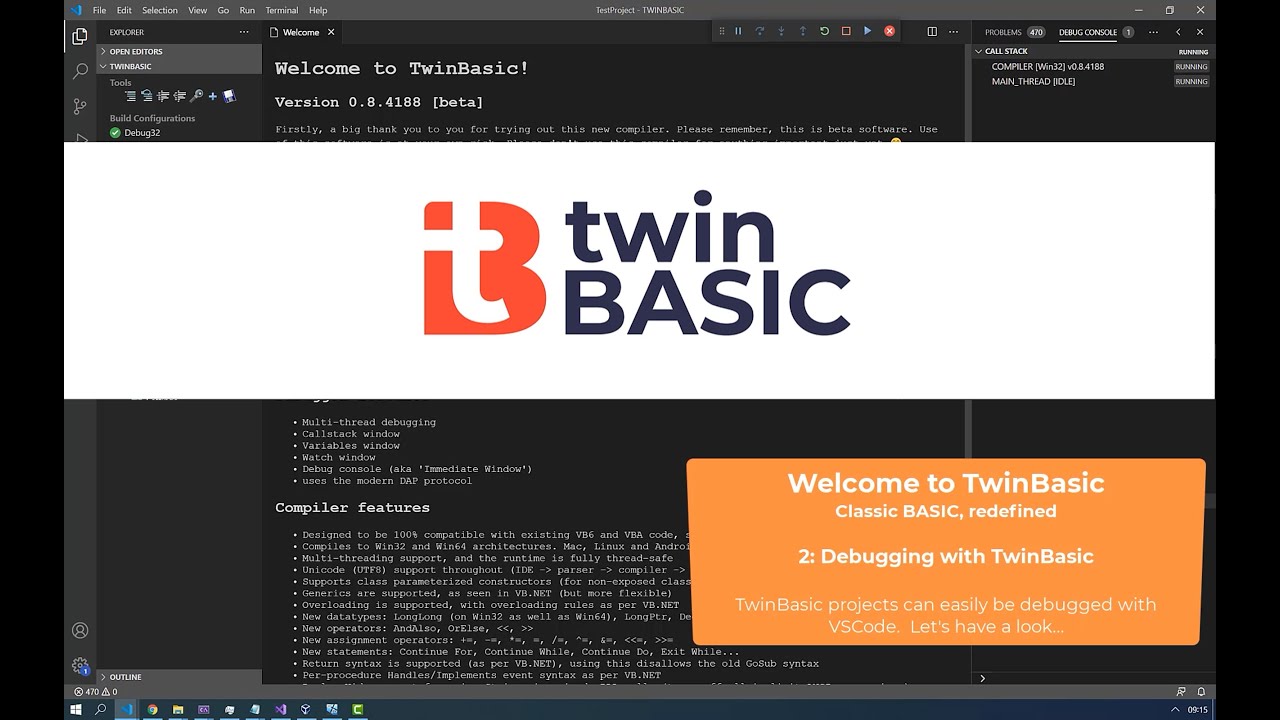Open the View menu
The height and width of the screenshot is (720, 1280).
click(x=197, y=10)
